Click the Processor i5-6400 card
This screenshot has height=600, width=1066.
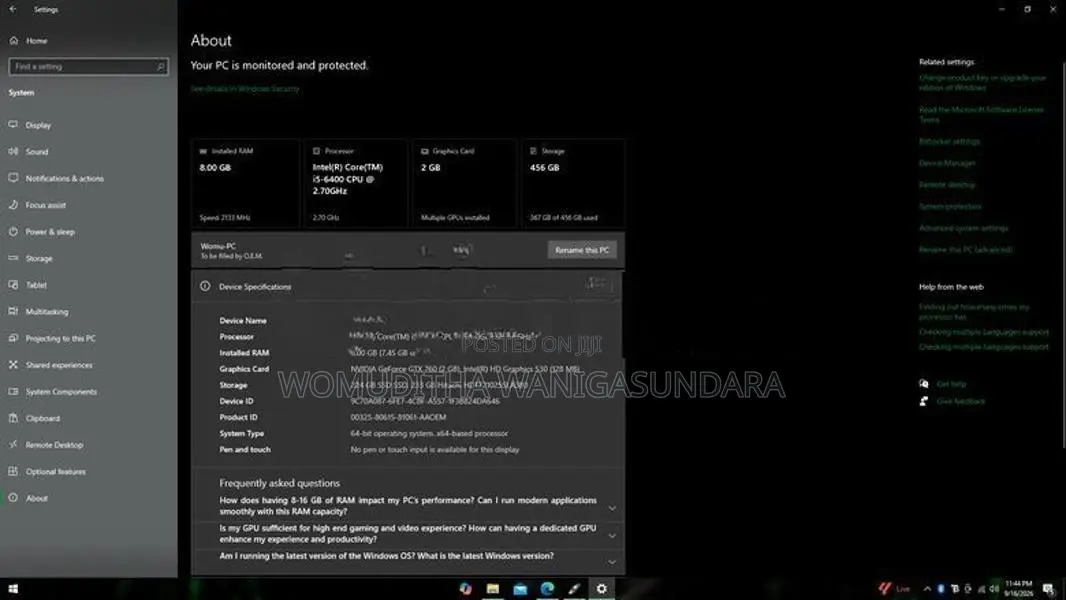(x=356, y=183)
